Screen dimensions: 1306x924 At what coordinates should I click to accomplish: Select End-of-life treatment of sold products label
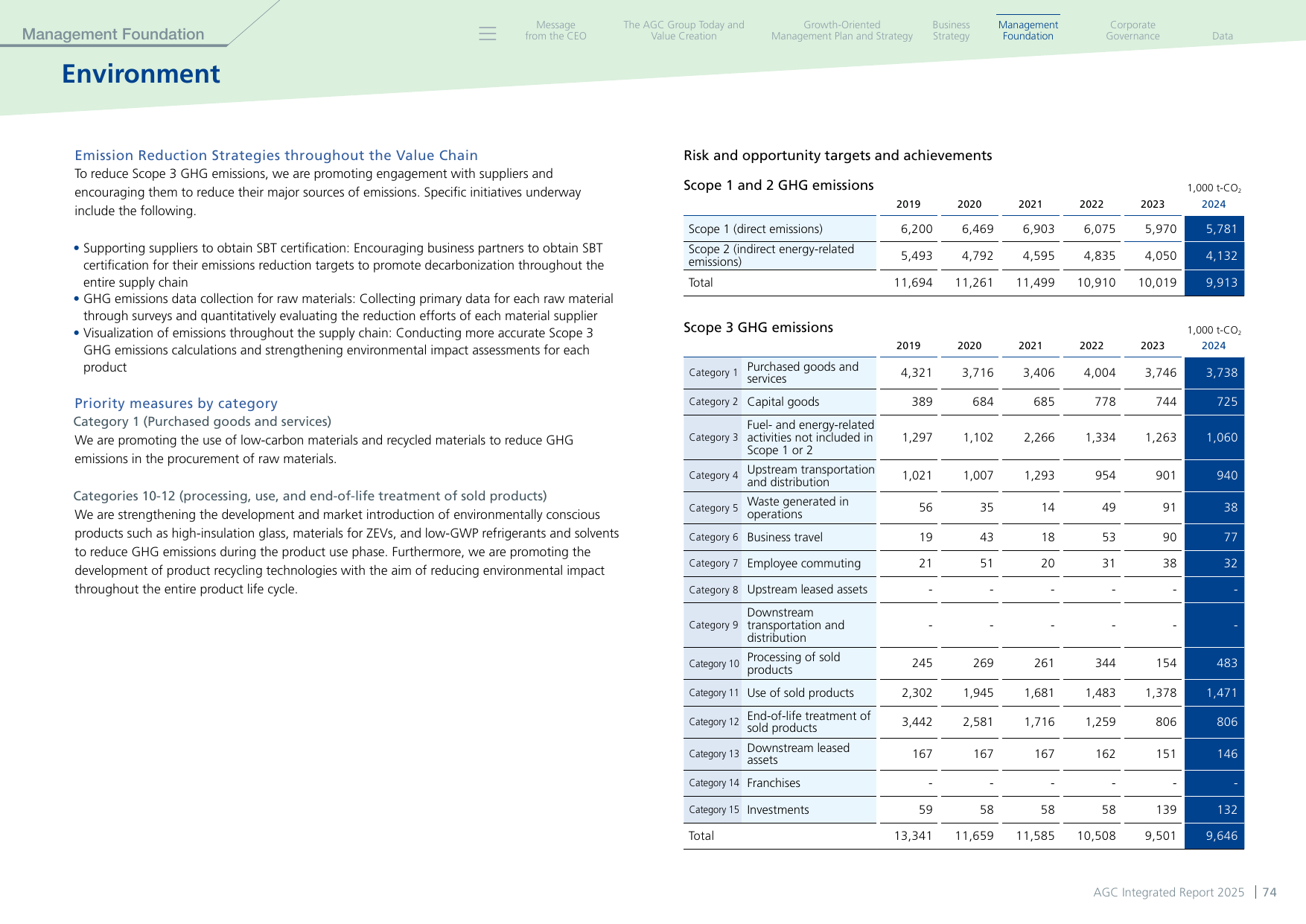[x=809, y=721]
